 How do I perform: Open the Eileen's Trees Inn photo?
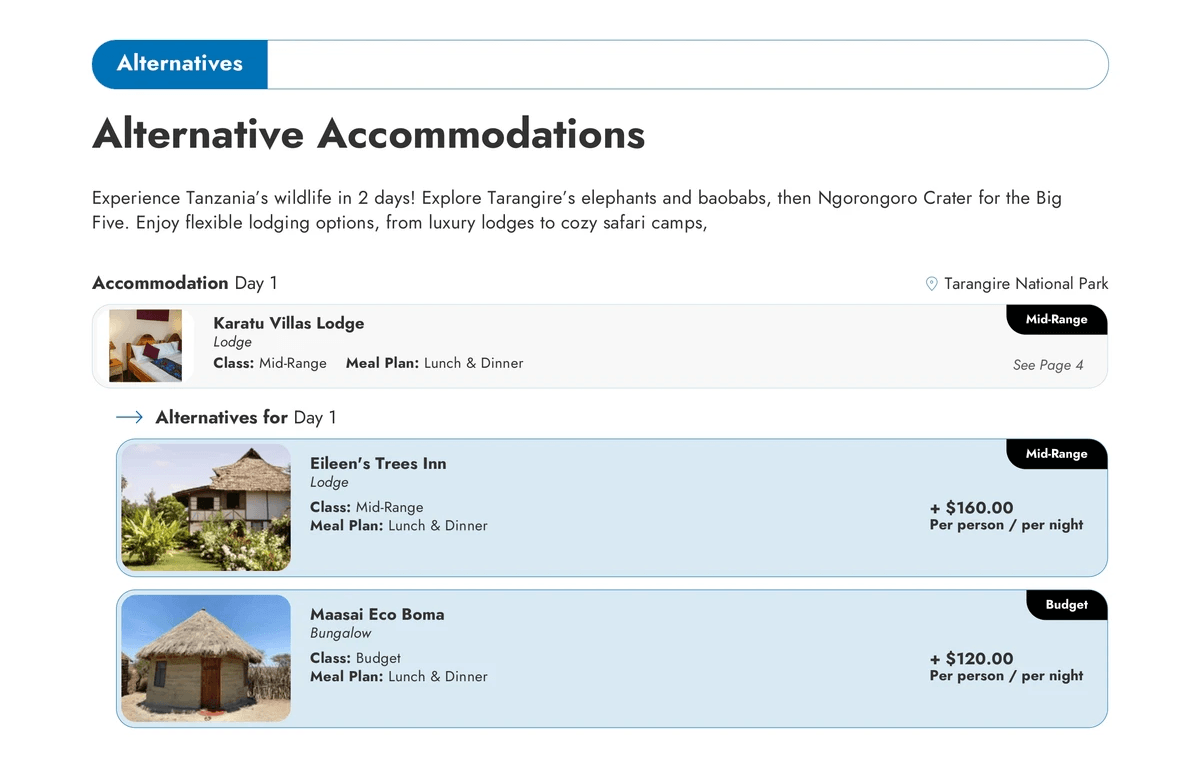tap(206, 508)
